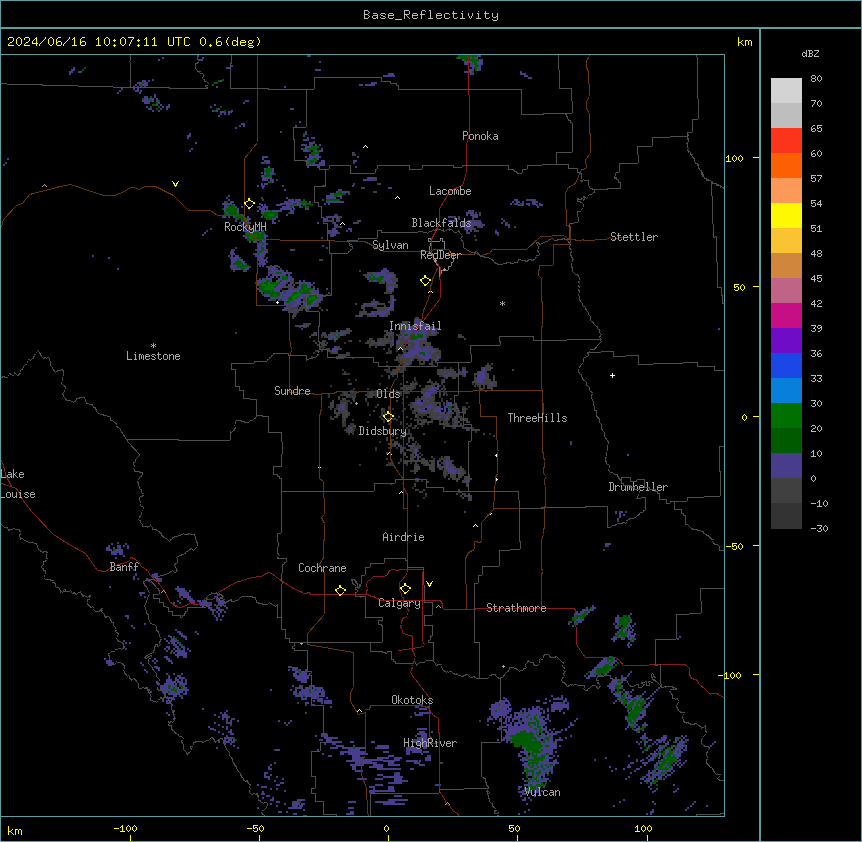Click the Lacombe city label
The image size is (862, 842).
tap(450, 191)
